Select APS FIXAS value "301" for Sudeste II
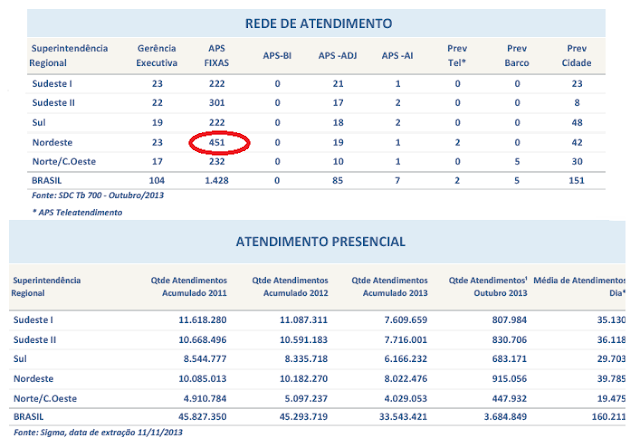This screenshot has height=438, width=640. (x=217, y=103)
